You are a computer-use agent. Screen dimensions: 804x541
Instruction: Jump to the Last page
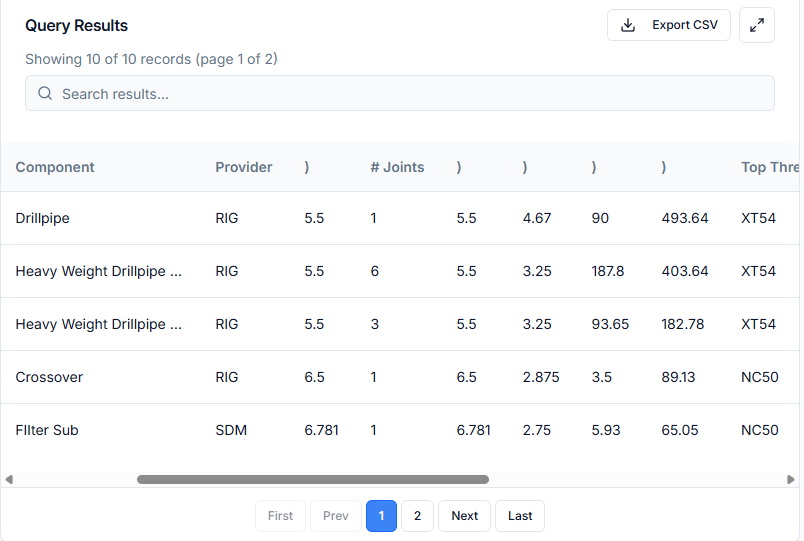click(x=520, y=516)
